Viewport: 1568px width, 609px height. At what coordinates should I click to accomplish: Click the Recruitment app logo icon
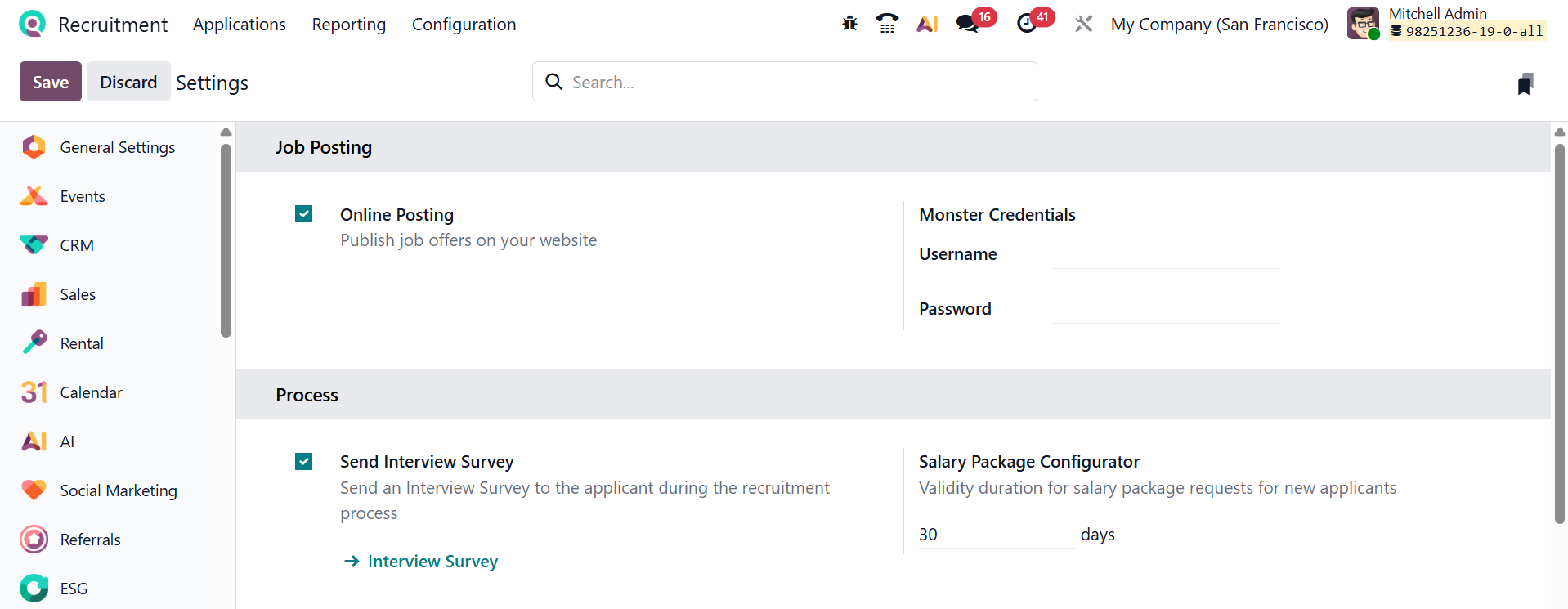point(33,24)
